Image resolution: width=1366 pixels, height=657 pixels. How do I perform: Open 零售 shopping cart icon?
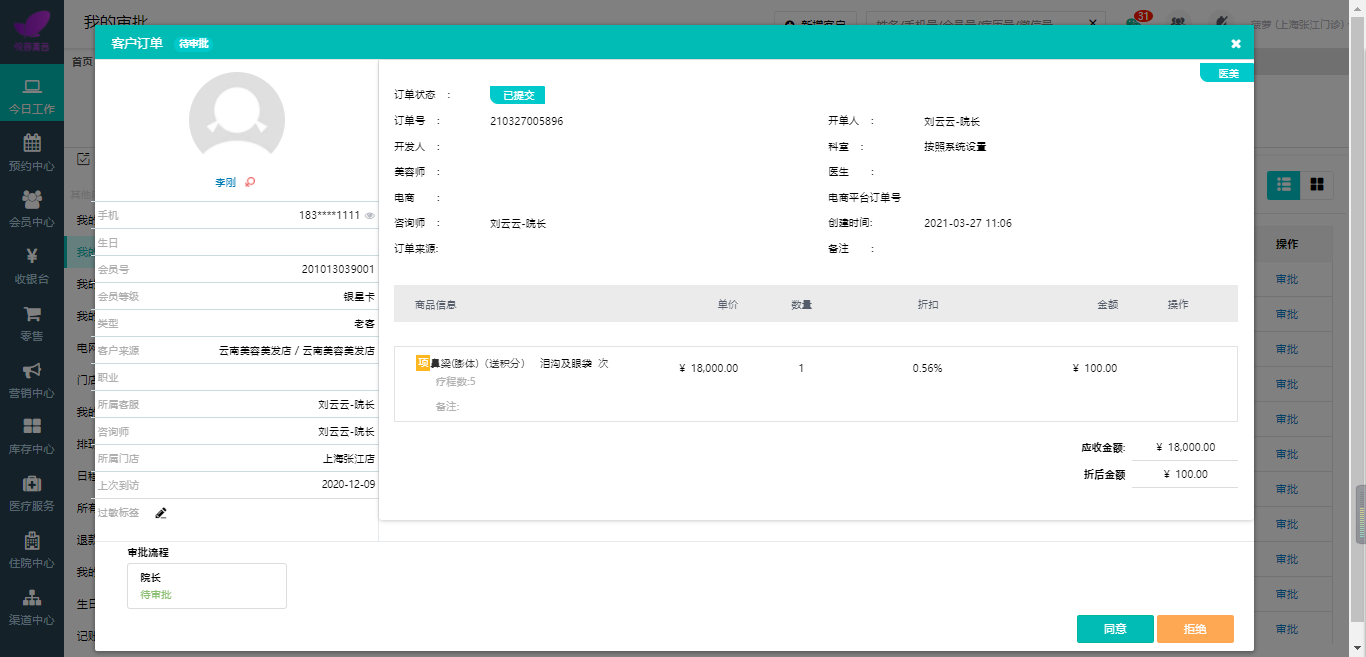pyautogui.click(x=31, y=312)
